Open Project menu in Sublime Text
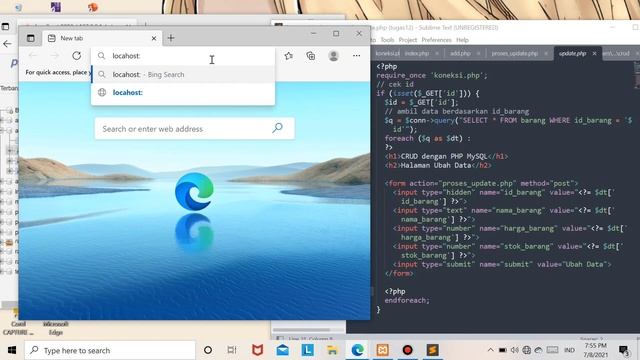640x360 pixels. pyautogui.click(x=408, y=40)
